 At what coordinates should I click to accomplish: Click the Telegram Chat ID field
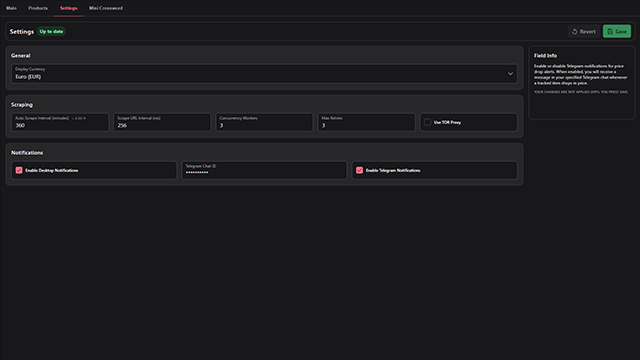(x=264, y=170)
